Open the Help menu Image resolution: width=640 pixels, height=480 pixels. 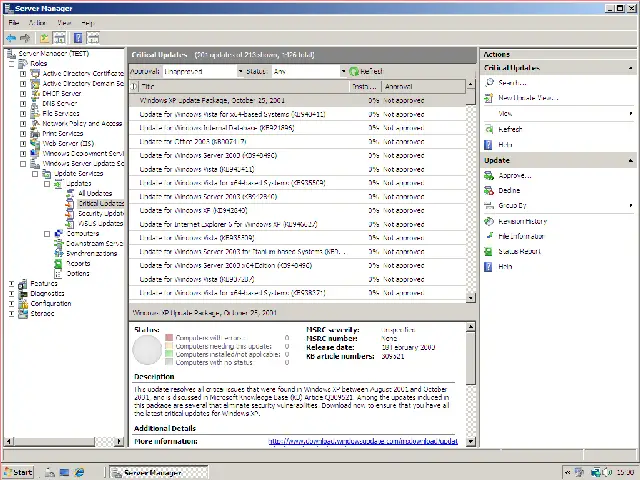point(87,23)
